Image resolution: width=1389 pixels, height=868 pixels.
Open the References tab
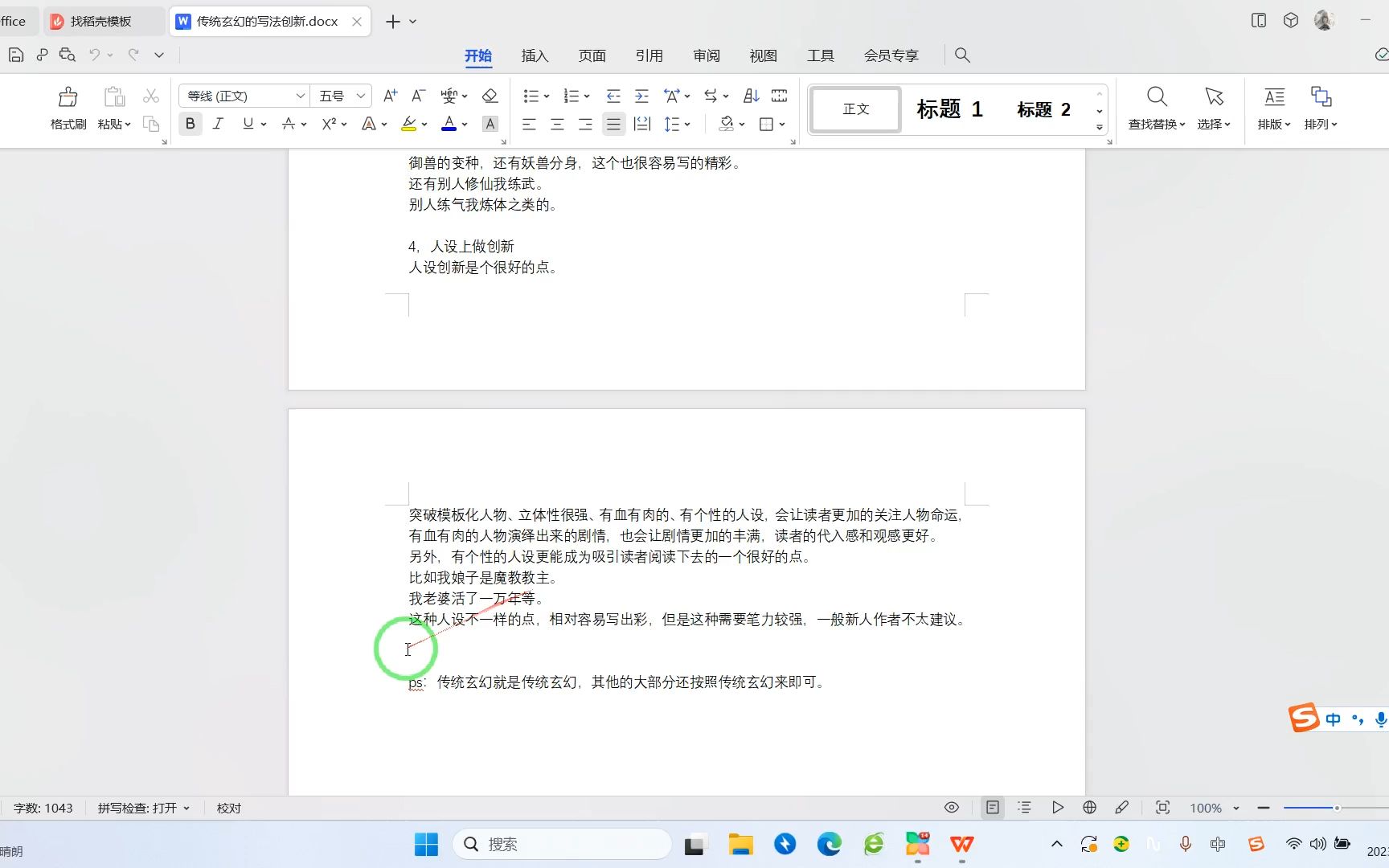click(649, 55)
